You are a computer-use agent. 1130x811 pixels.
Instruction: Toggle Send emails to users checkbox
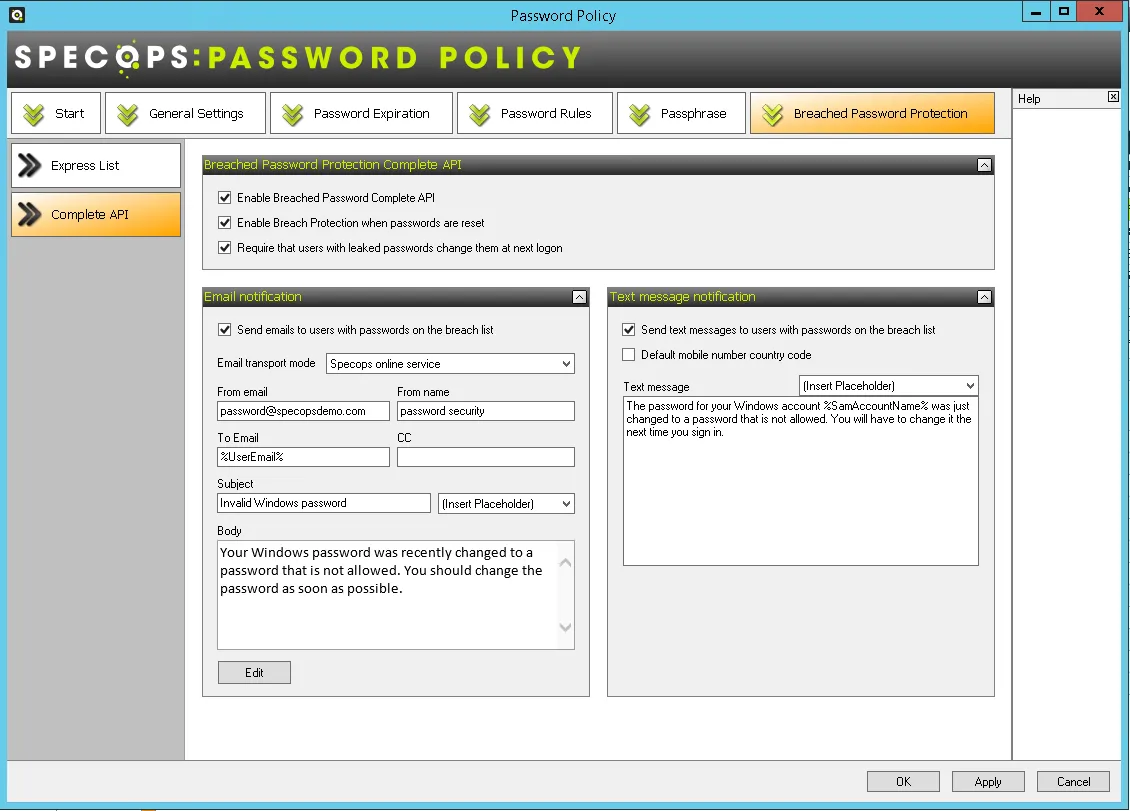(225, 329)
